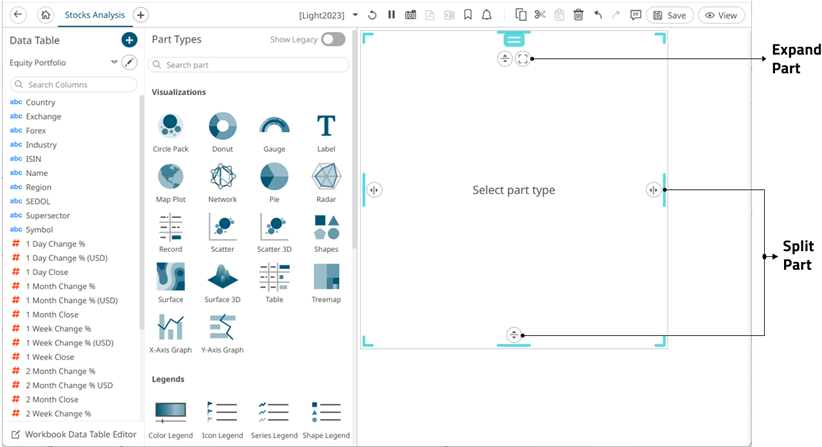Select the Treemap visualization
Screen dimensions: 822x447
(326, 283)
